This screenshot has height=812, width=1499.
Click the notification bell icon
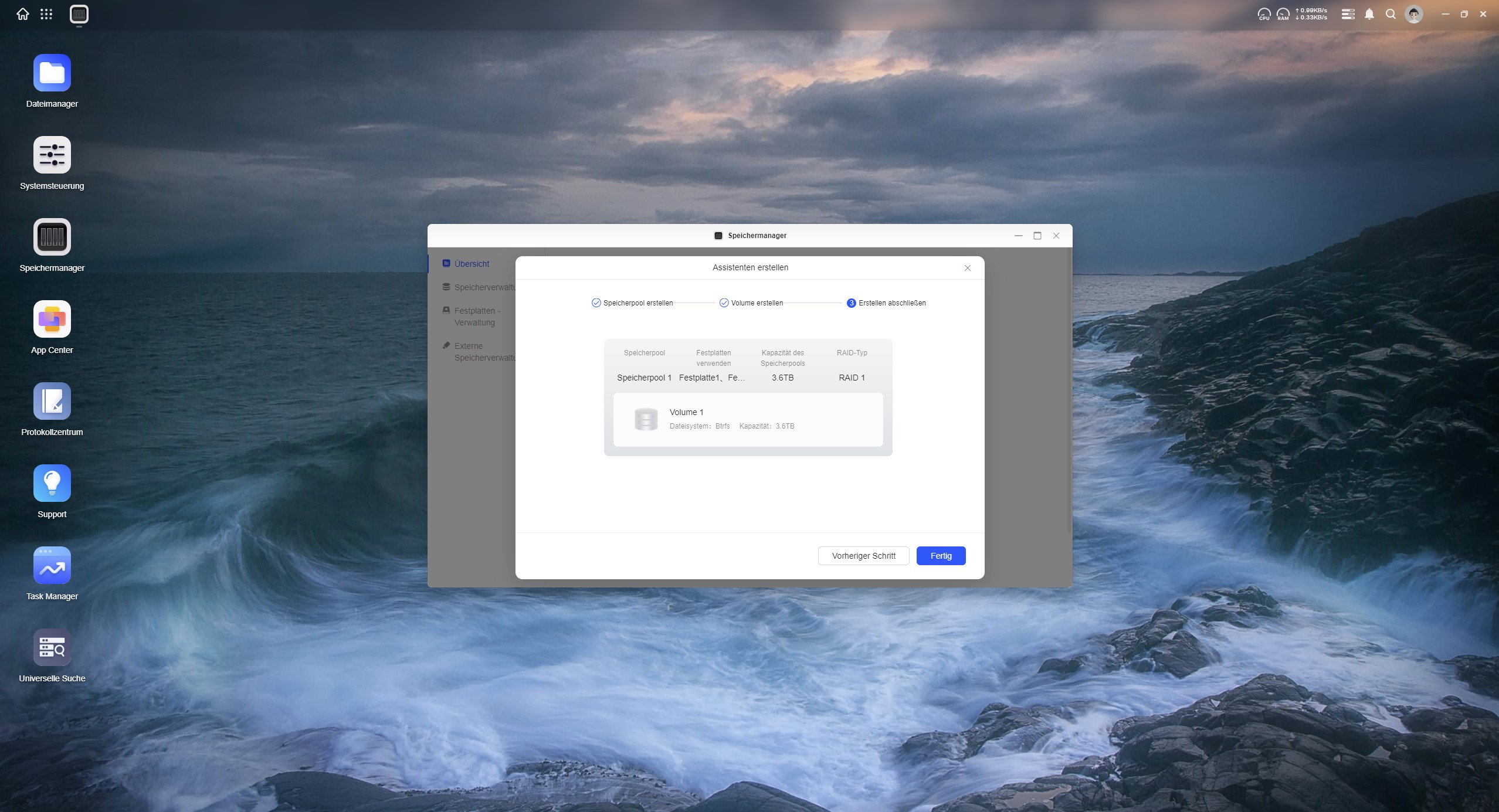point(1369,14)
